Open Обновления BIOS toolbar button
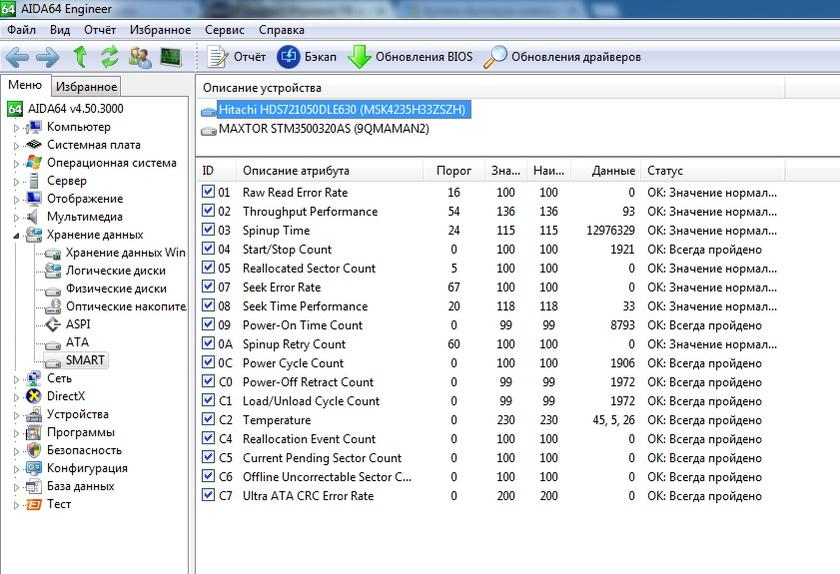840x574 pixels. (410, 57)
